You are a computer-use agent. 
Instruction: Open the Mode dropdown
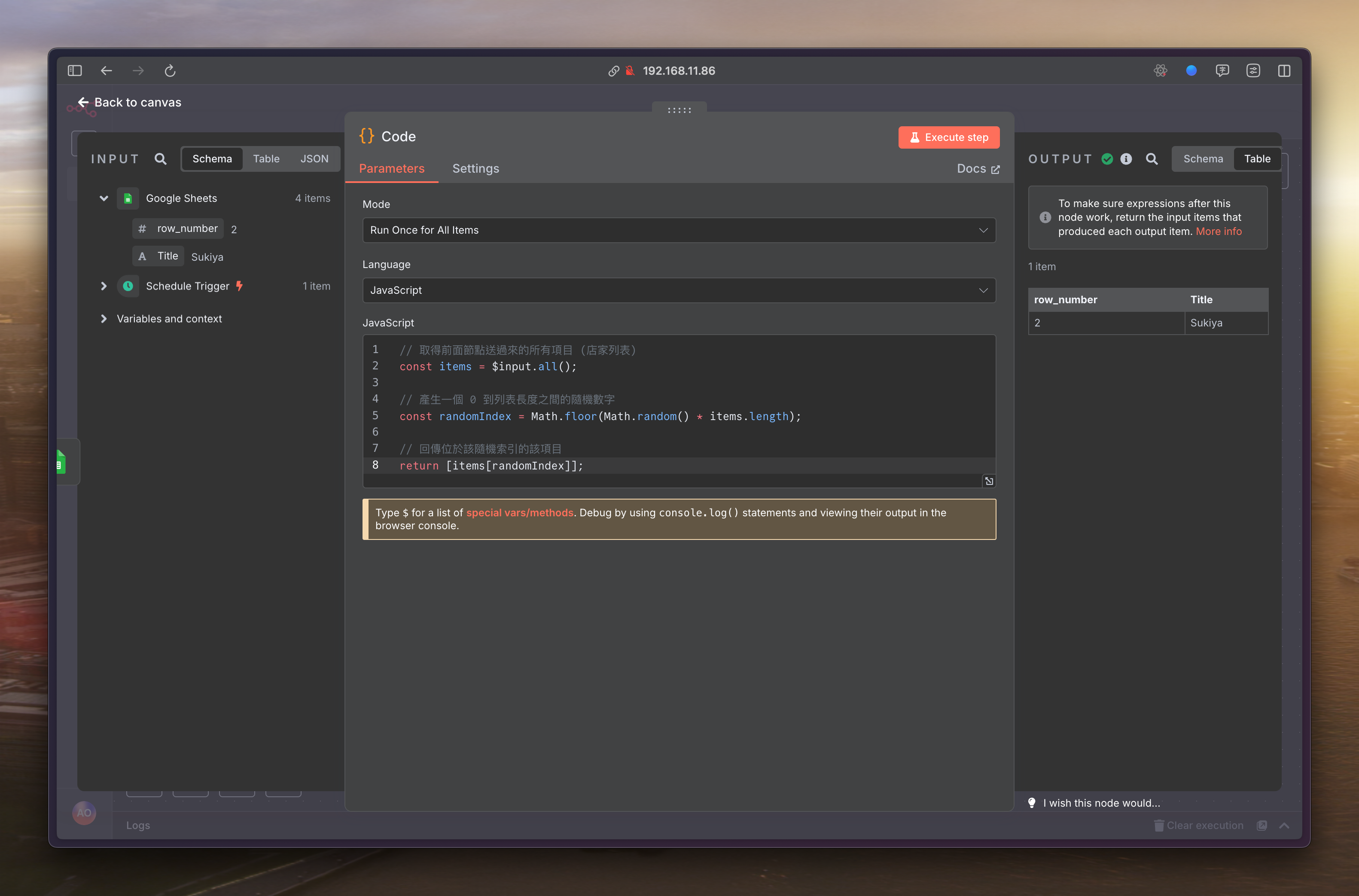[679, 230]
